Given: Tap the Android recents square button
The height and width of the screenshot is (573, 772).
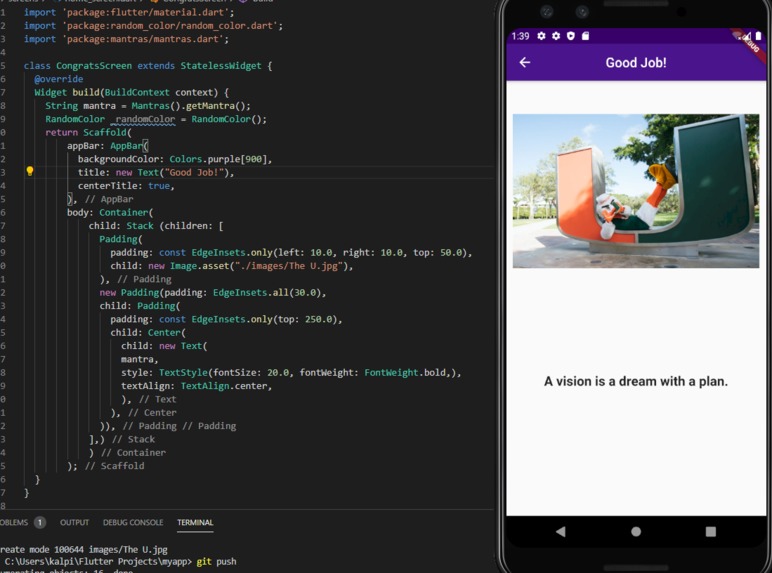Looking at the screenshot, I should [710, 531].
